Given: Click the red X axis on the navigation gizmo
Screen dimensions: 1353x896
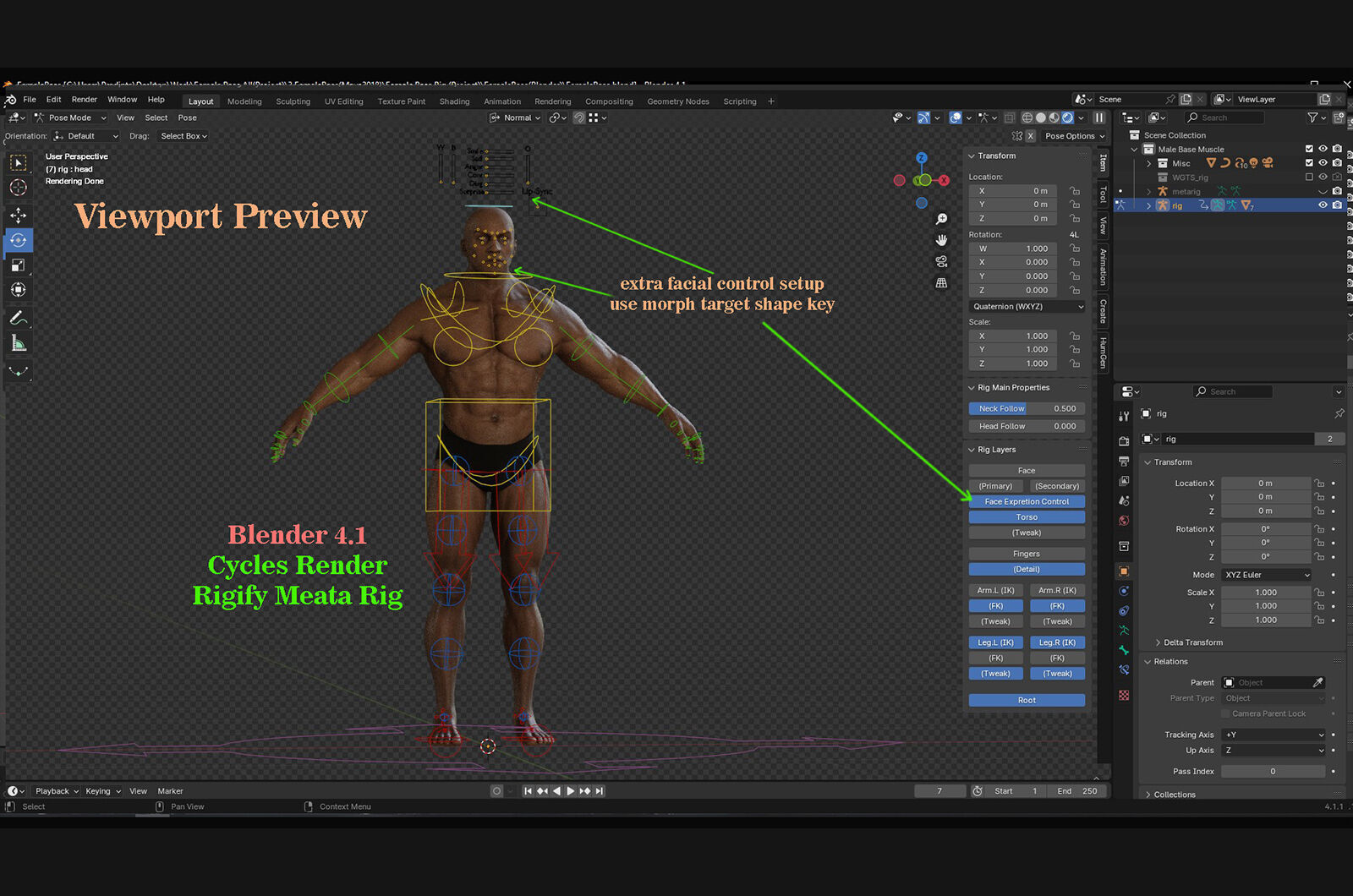Looking at the screenshot, I should [944, 180].
